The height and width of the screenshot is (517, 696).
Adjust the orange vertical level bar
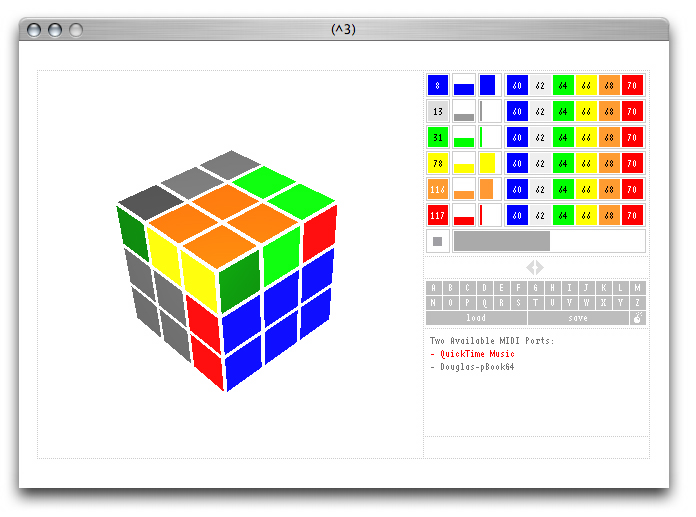coord(464,189)
